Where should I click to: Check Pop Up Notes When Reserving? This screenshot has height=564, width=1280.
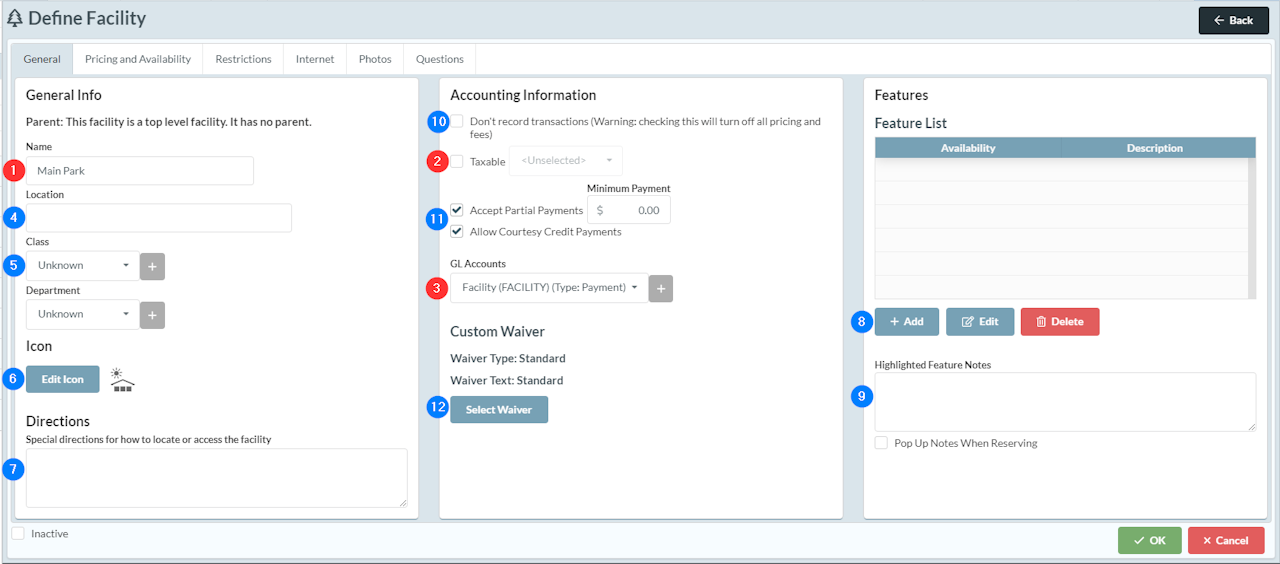(881, 443)
